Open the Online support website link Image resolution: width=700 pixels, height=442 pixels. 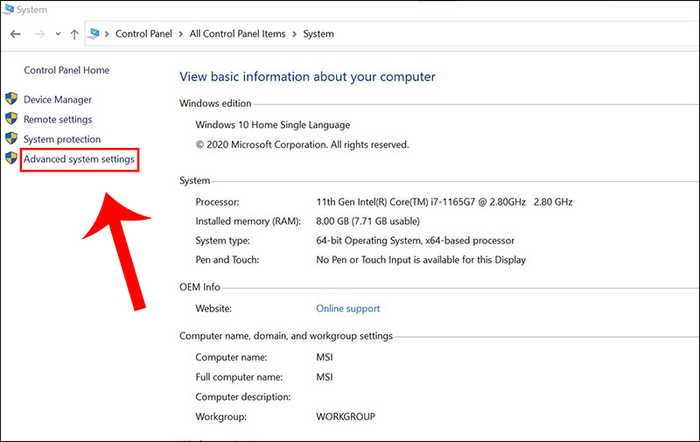point(348,309)
